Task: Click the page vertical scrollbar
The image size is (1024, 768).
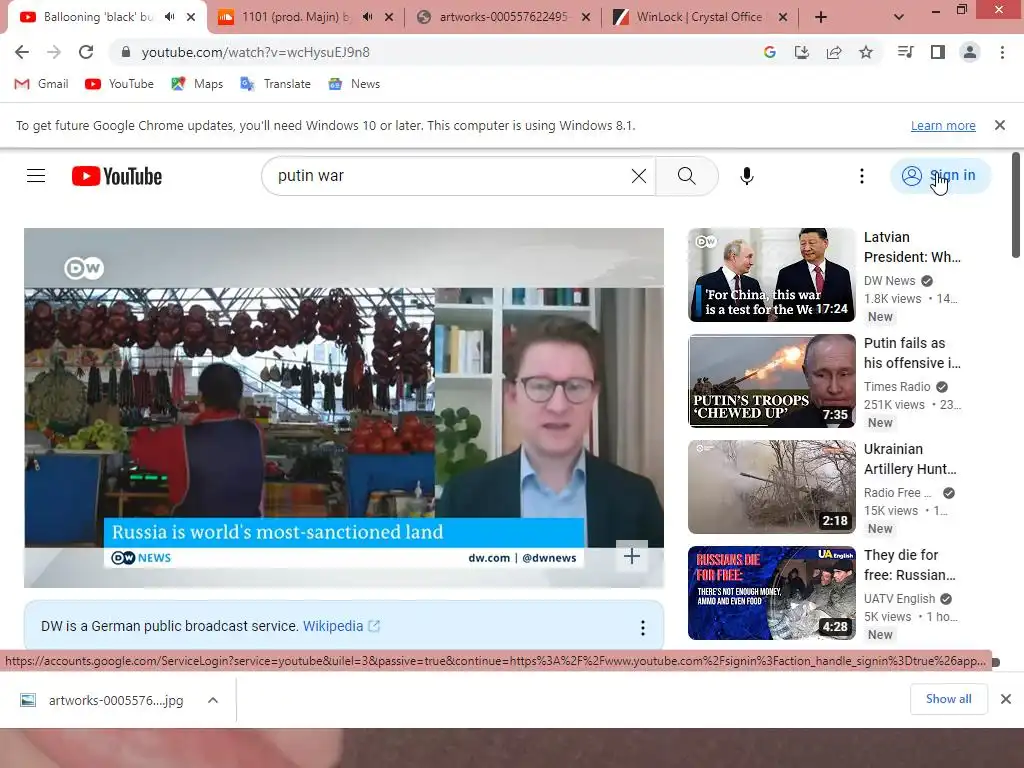Action: tap(1016, 204)
